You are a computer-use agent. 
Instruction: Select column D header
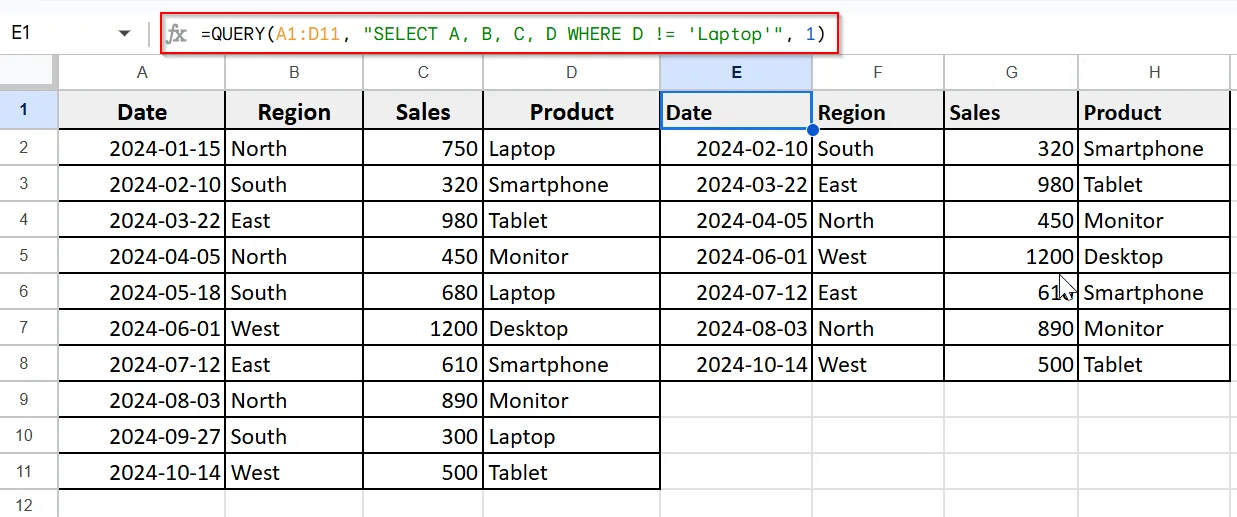[x=571, y=72]
